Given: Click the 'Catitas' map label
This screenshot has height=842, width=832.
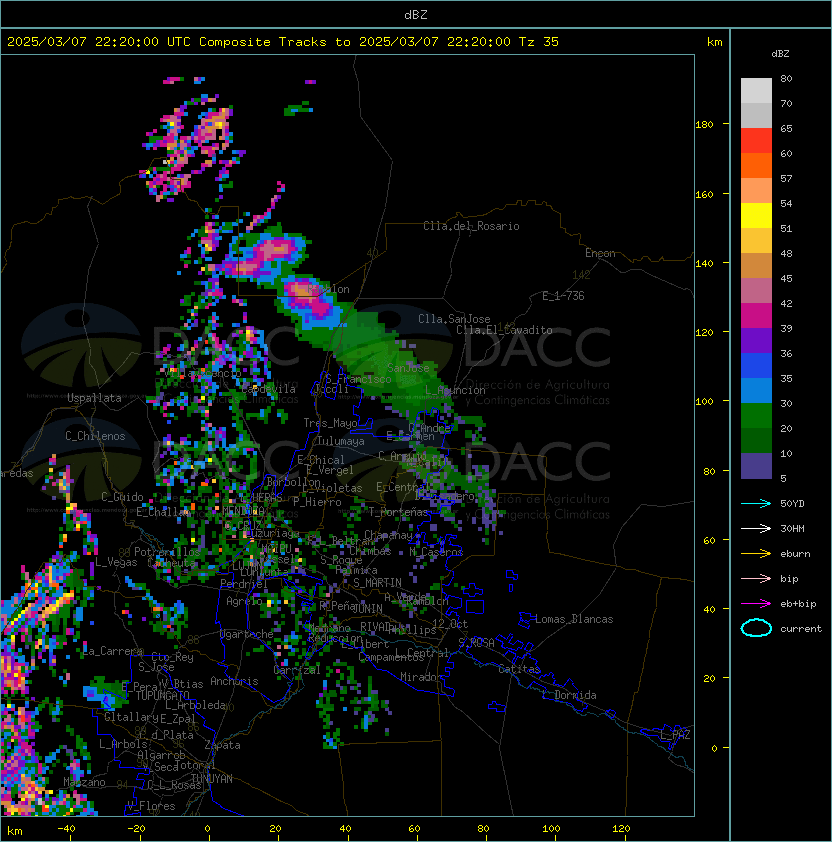Looking at the screenshot, I should point(519,669).
